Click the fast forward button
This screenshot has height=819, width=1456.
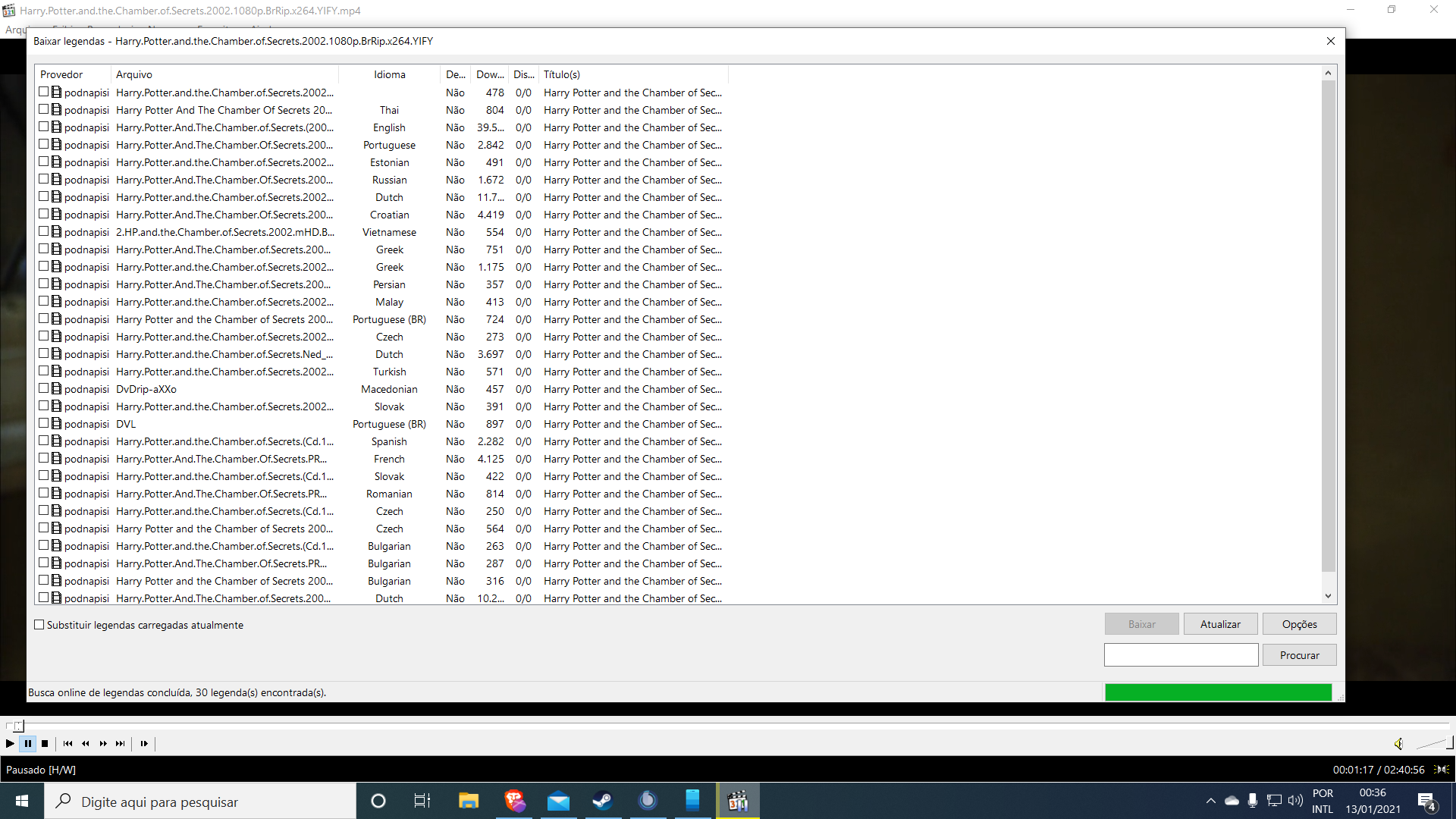point(103,743)
